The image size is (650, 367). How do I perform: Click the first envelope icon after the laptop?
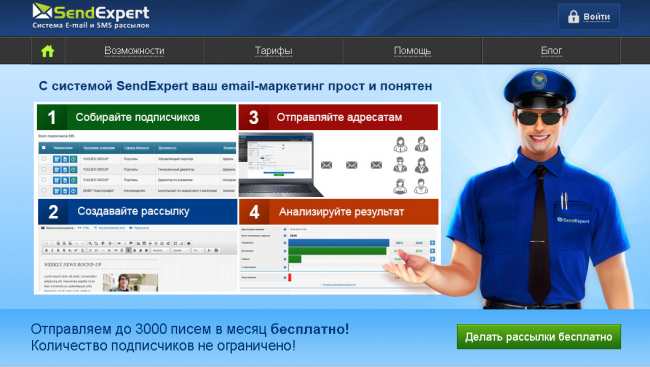click(x=327, y=165)
